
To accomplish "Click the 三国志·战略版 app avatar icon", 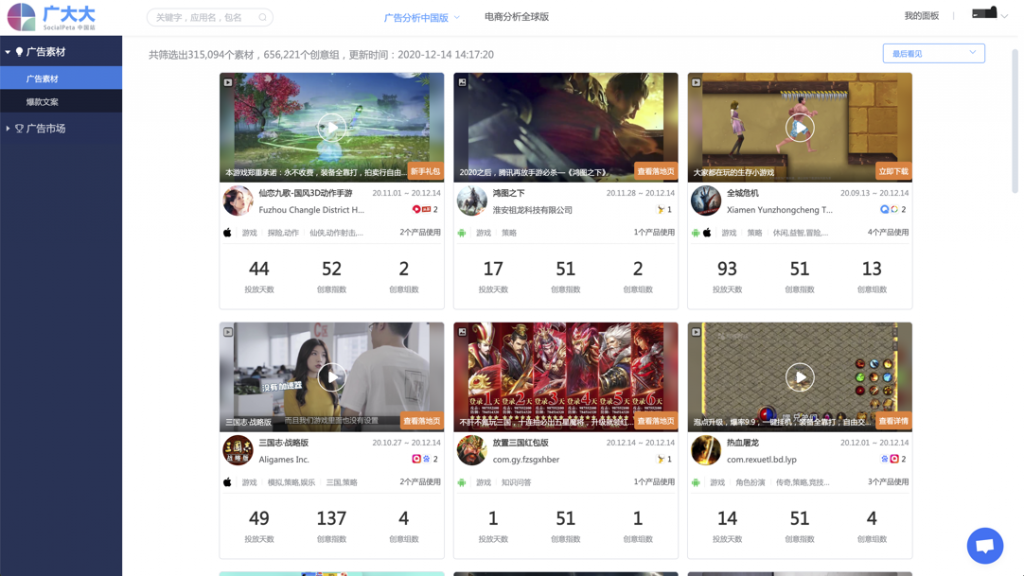I will 238,451.
